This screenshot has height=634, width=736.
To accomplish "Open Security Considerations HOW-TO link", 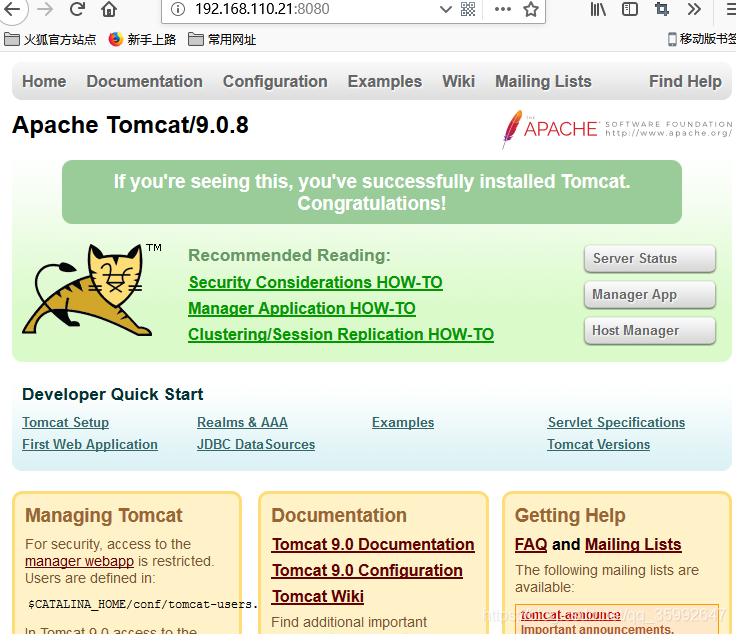I will click(315, 283).
